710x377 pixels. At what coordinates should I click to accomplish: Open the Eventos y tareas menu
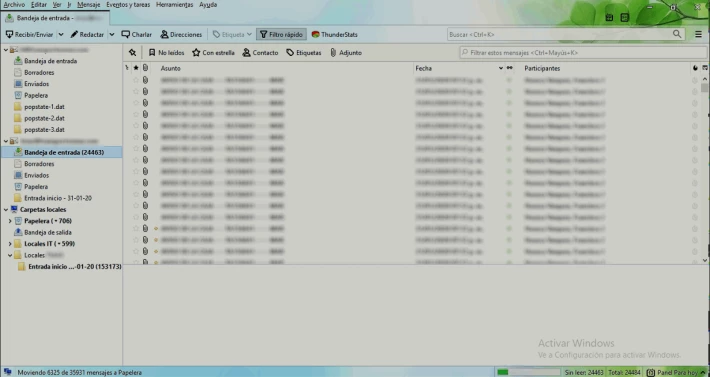(x=128, y=5)
